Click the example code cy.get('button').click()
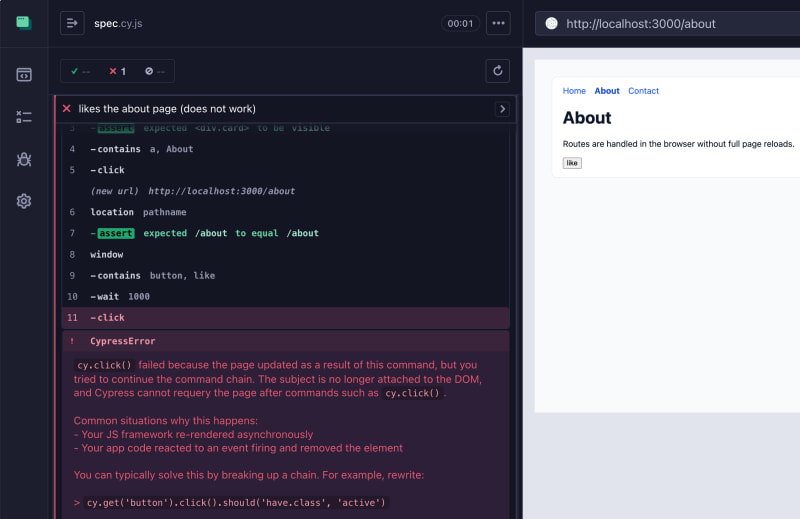The width and height of the screenshot is (800, 519). click(236, 503)
